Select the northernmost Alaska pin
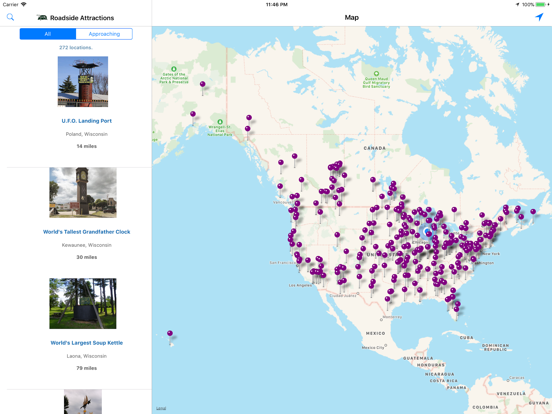 (x=202, y=84)
